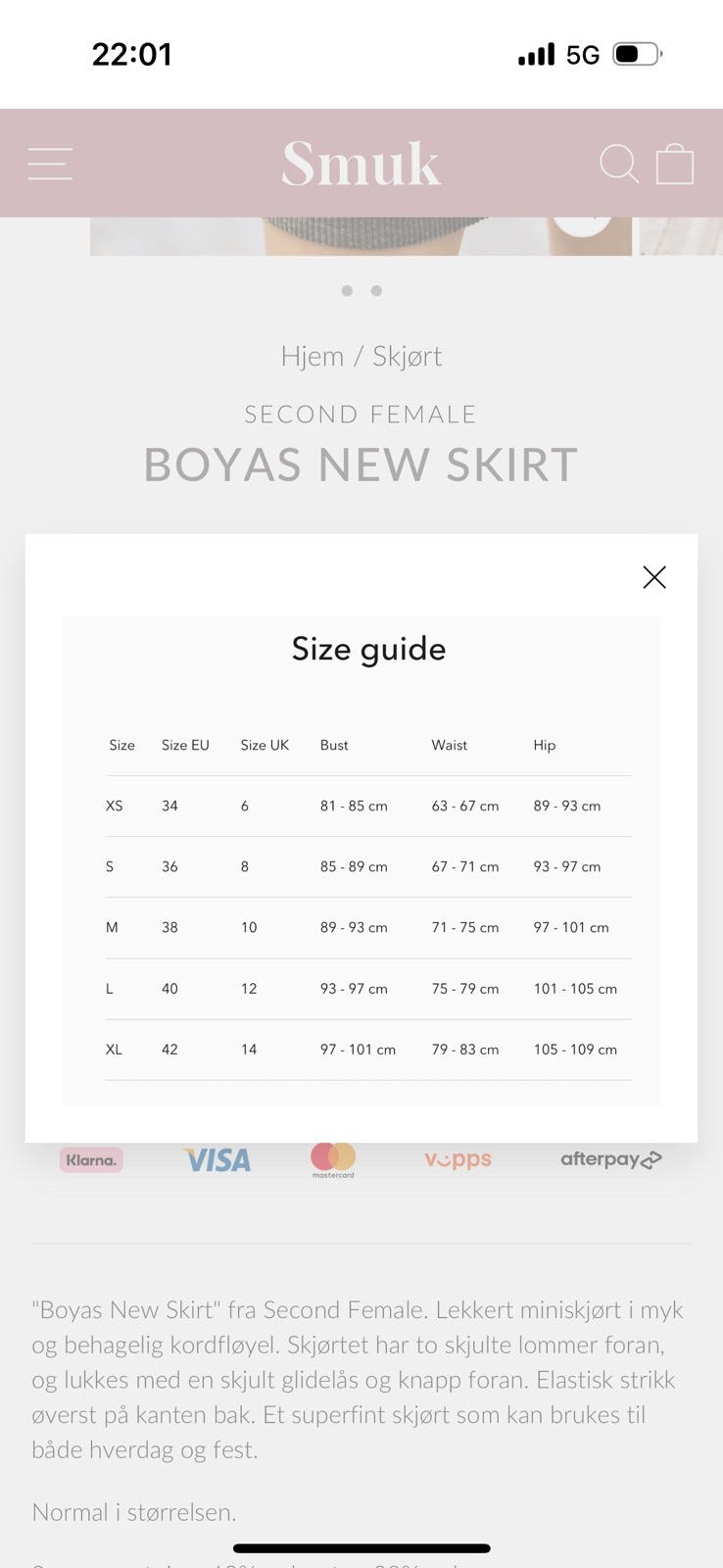723x1568 pixels.
Task: Tap the product image thumbnail at top
Action: [x=361, y=236]
